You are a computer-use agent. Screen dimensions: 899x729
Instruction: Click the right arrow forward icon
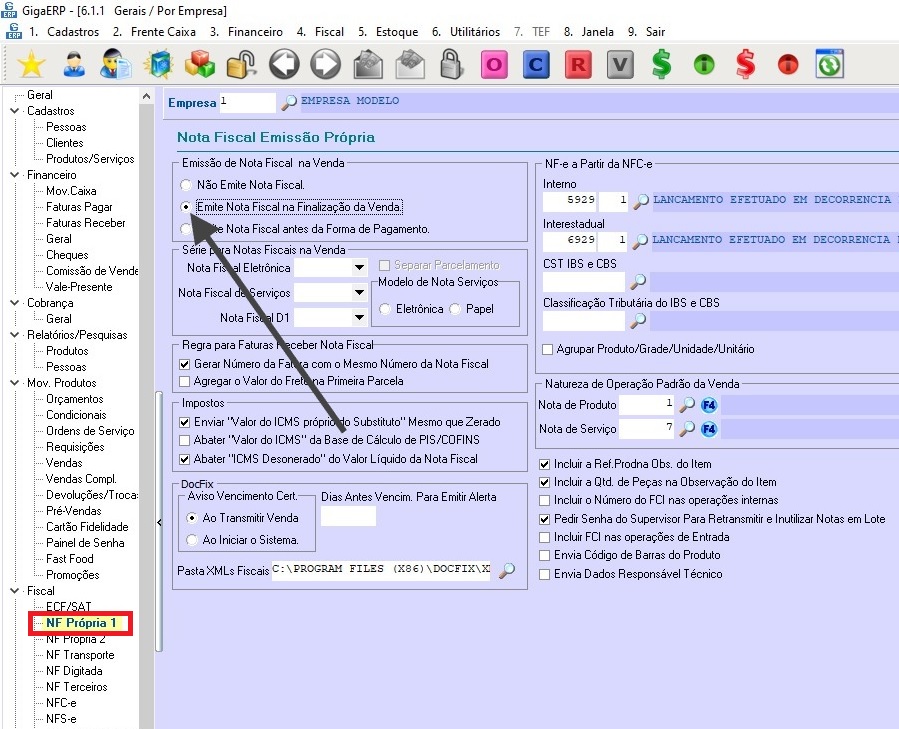325,65
